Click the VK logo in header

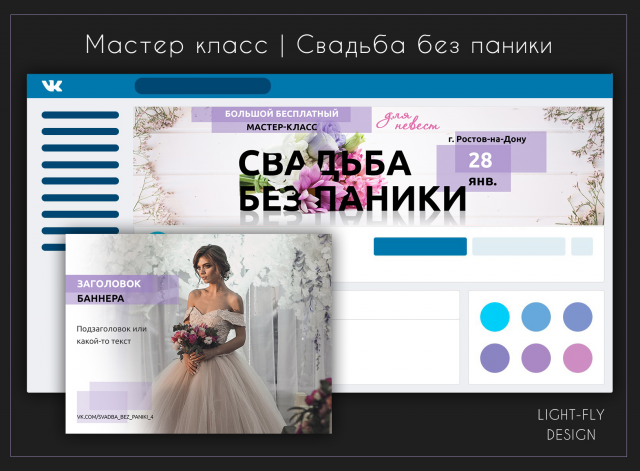click(x=52, y=86)
